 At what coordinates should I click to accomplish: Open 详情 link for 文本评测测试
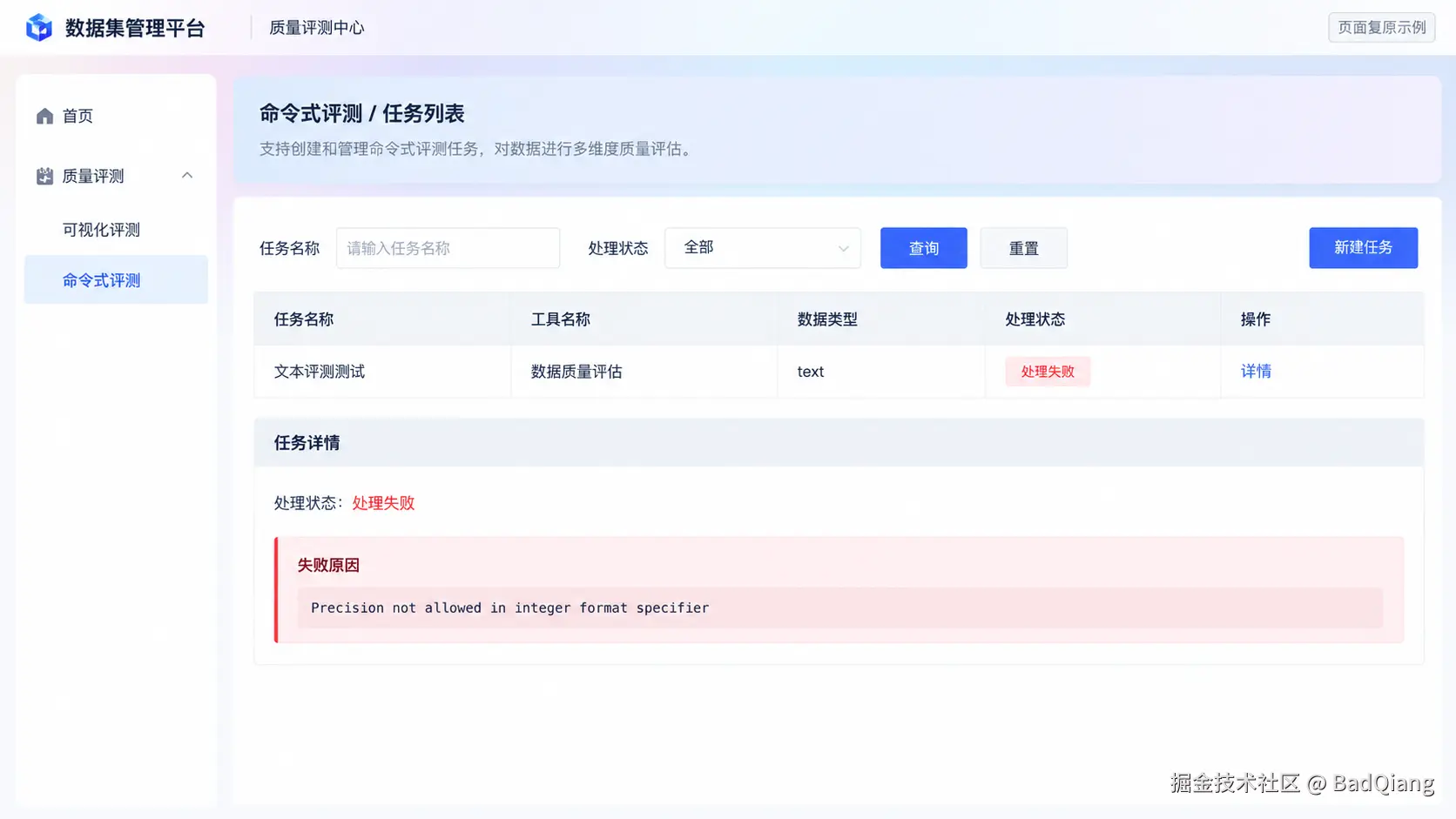point(1256,372)
